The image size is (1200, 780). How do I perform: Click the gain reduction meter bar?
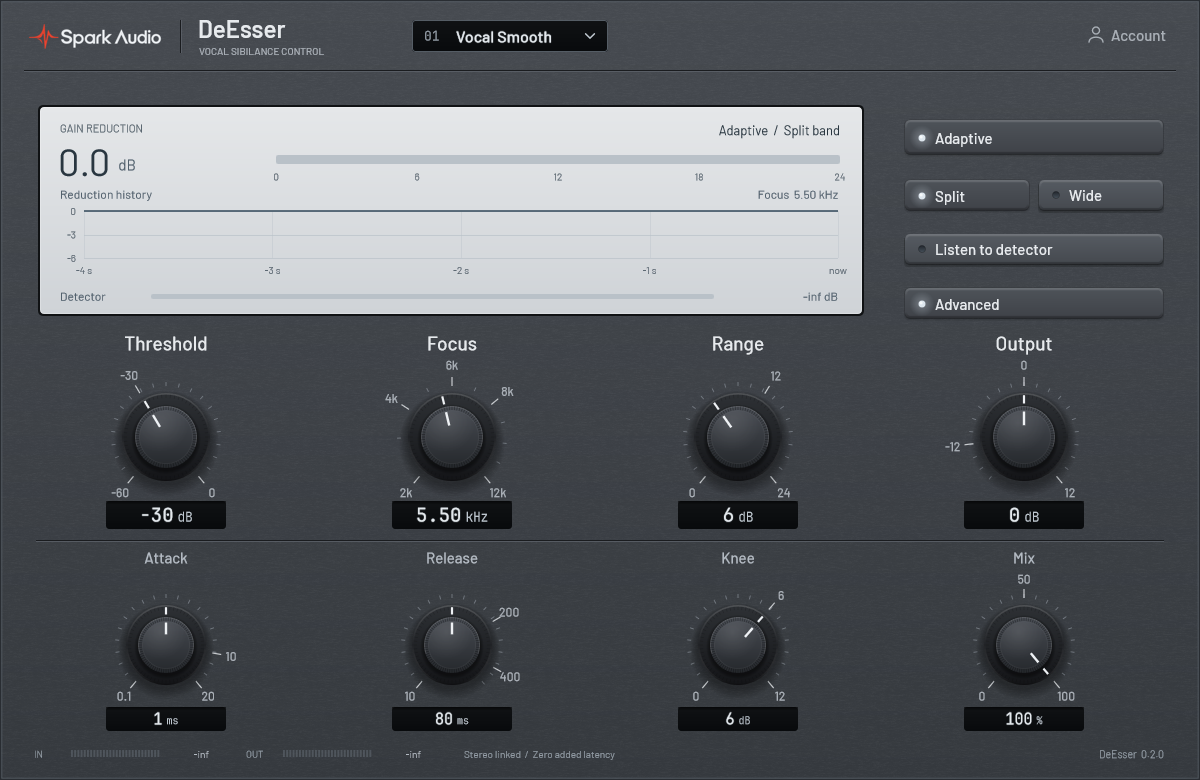pos(558,159)
